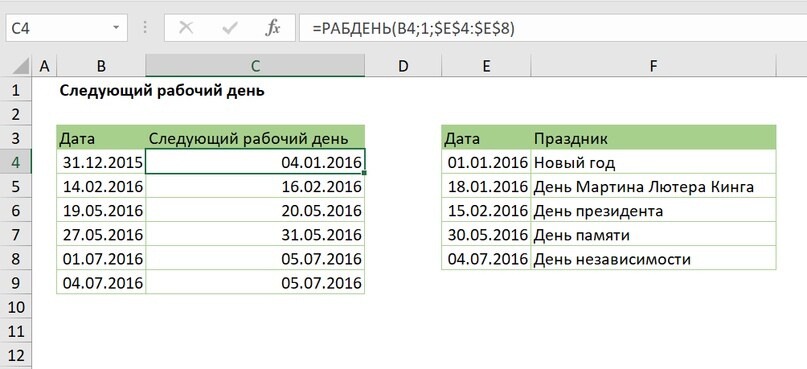Image resolution: width=807 pixels, height=369 pixels.
Task: Open the Name Box dropdown arrow
Action: click(x=116, y=29)
